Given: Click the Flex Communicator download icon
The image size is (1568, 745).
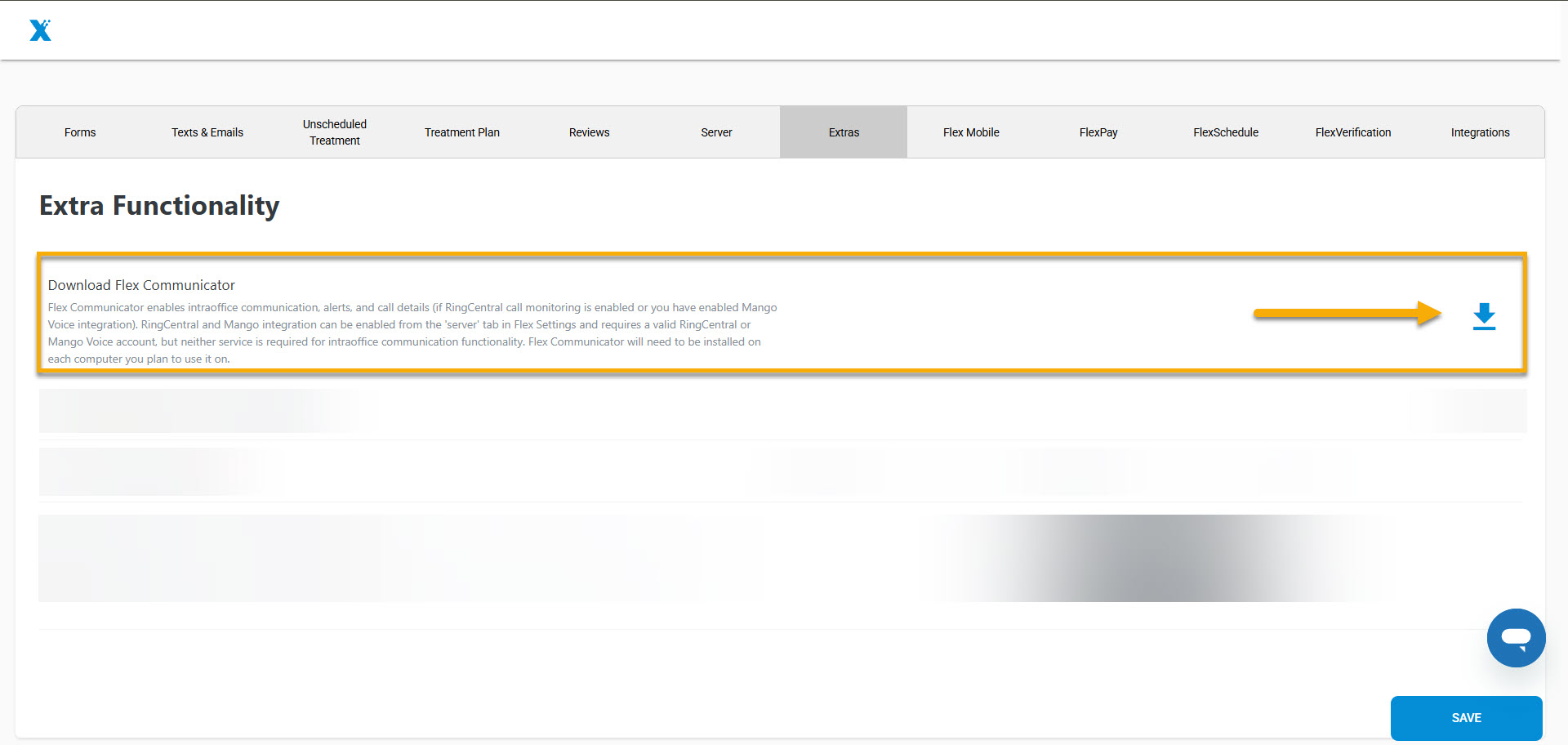Looking at the screenshot, I should click(x=1484, y=317).
